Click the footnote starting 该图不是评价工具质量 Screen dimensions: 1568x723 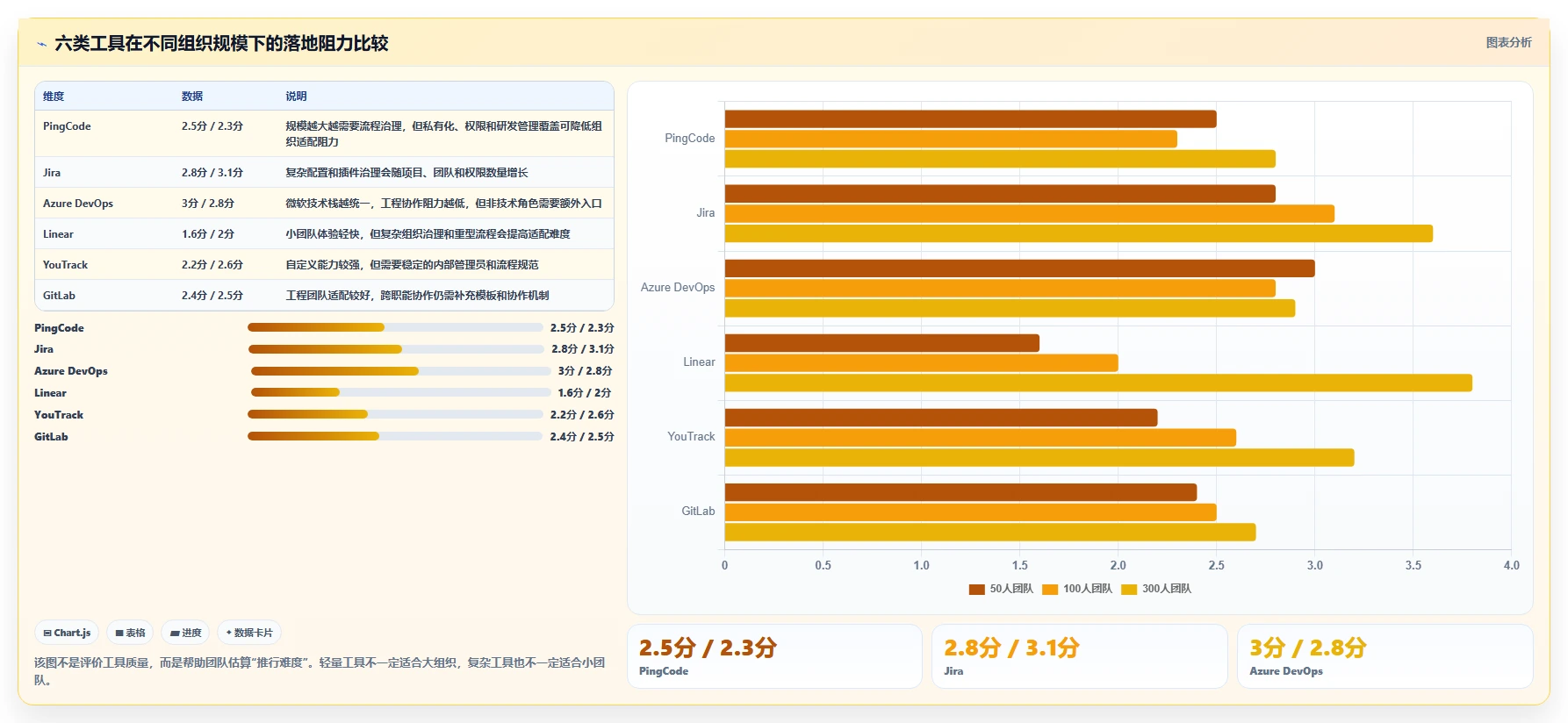click(x=320, y=671)
